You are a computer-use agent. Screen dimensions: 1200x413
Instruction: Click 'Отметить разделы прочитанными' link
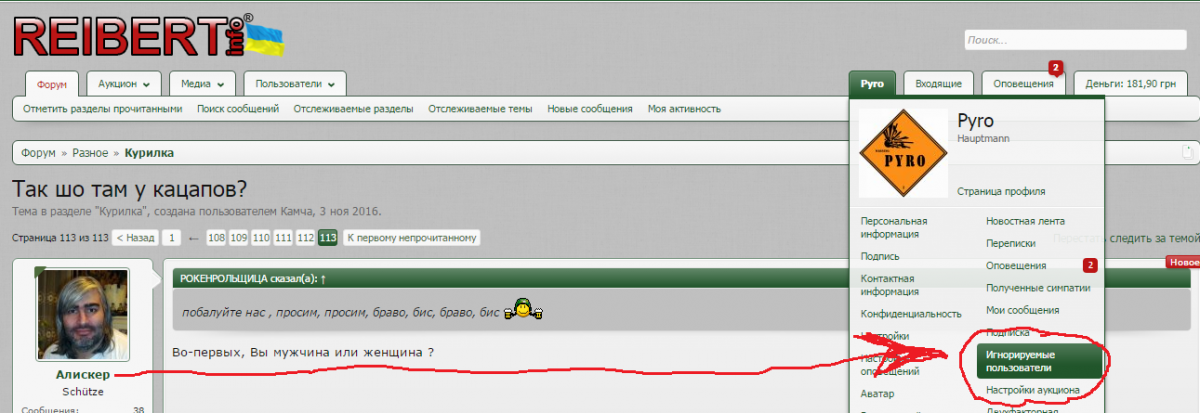103,109
